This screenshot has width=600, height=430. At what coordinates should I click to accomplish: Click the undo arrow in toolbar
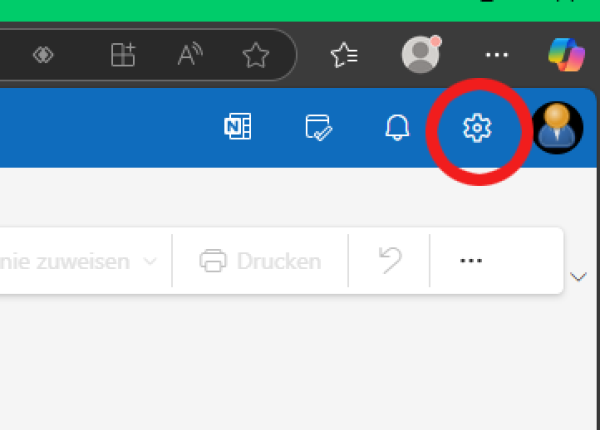pyautogui.click(x=390, y=260)
